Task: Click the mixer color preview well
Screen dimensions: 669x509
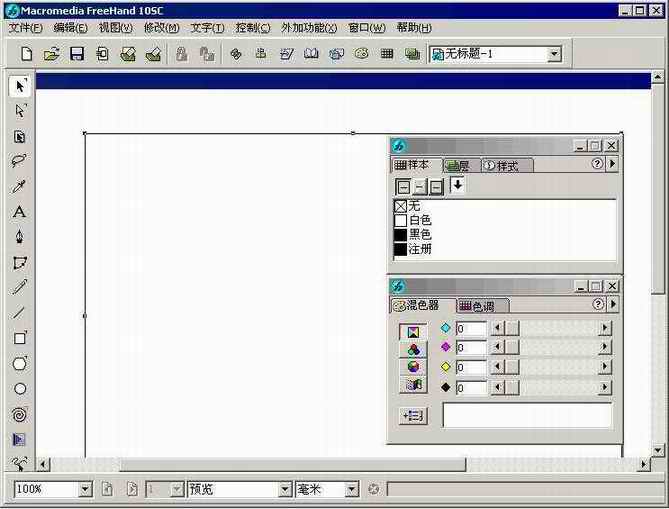Action: pos(527,415)
